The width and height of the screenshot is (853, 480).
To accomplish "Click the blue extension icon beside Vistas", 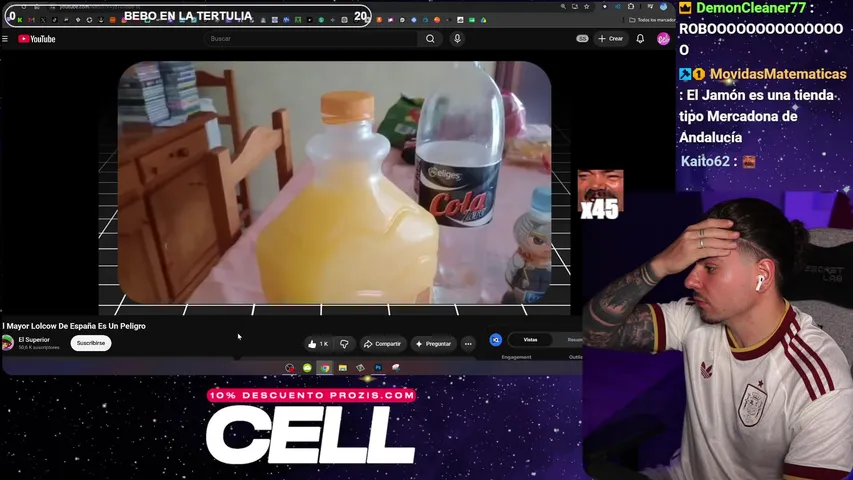I will pyautogui.click(x=496, y=340).
